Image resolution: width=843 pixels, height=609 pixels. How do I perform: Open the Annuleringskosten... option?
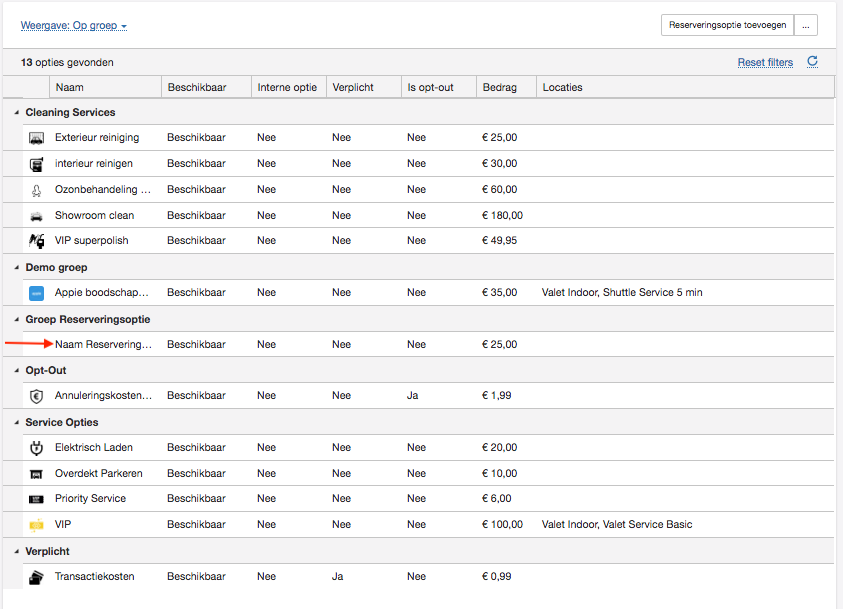click(x=103, y=396)
